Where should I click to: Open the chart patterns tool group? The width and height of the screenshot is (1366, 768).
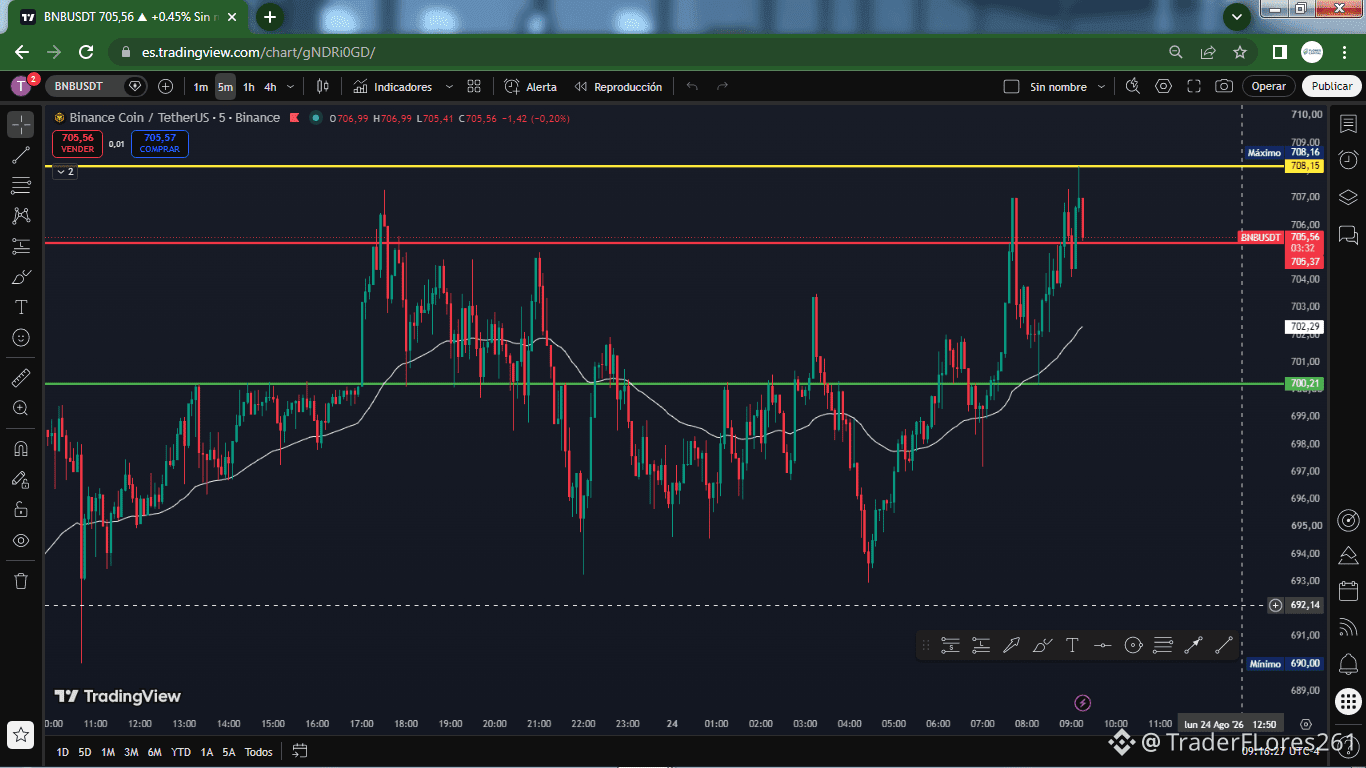click(x=21, y=215)
